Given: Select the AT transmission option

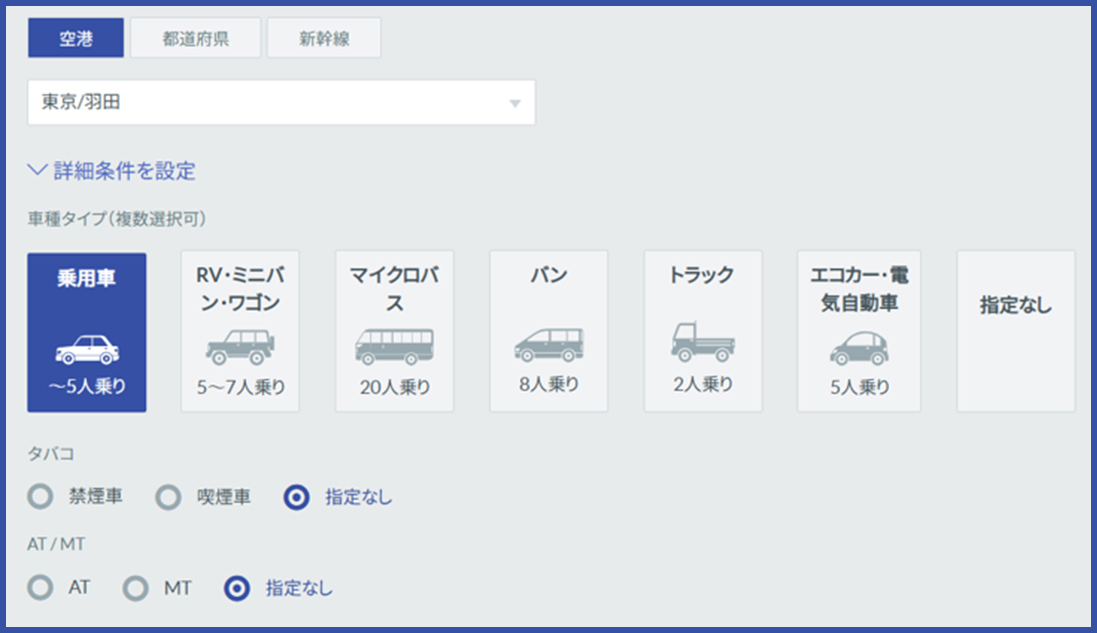Looking at the screenshot, I should tap(40, 589).
